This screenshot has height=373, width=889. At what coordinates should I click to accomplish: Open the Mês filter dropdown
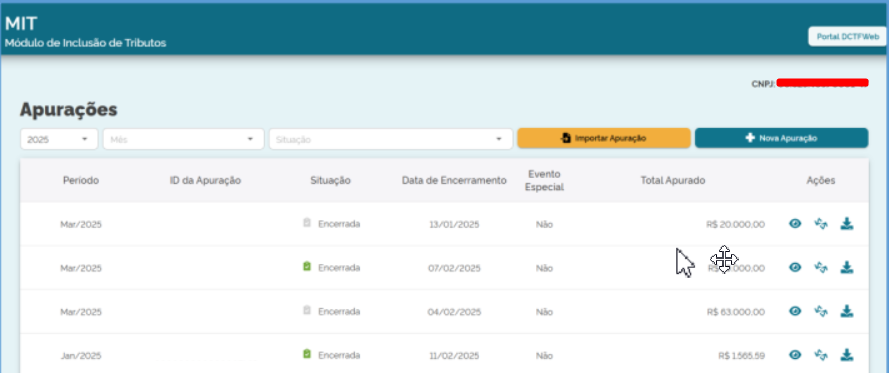pos(184,139)
